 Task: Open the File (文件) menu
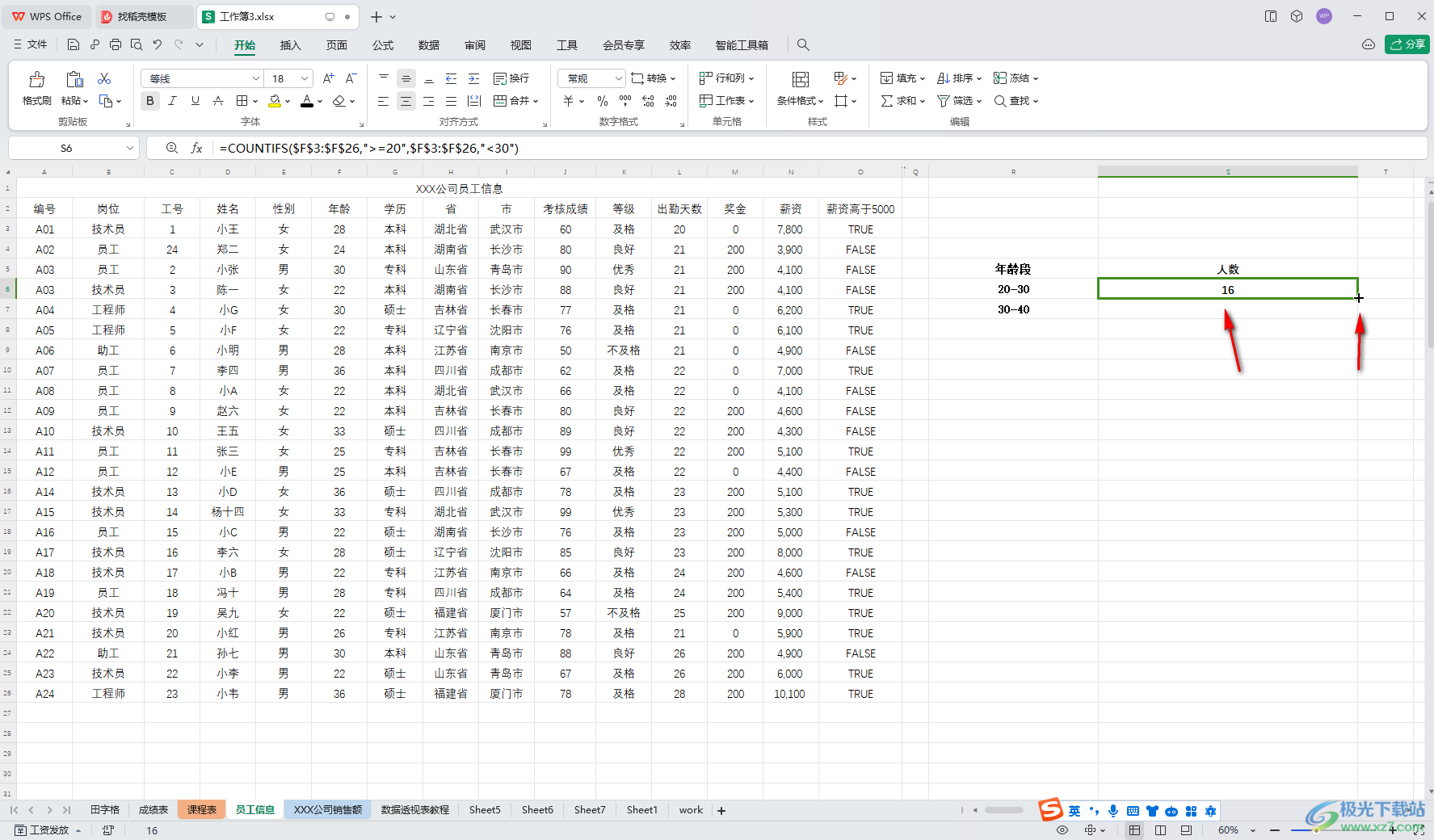click(x=31, y=44)
